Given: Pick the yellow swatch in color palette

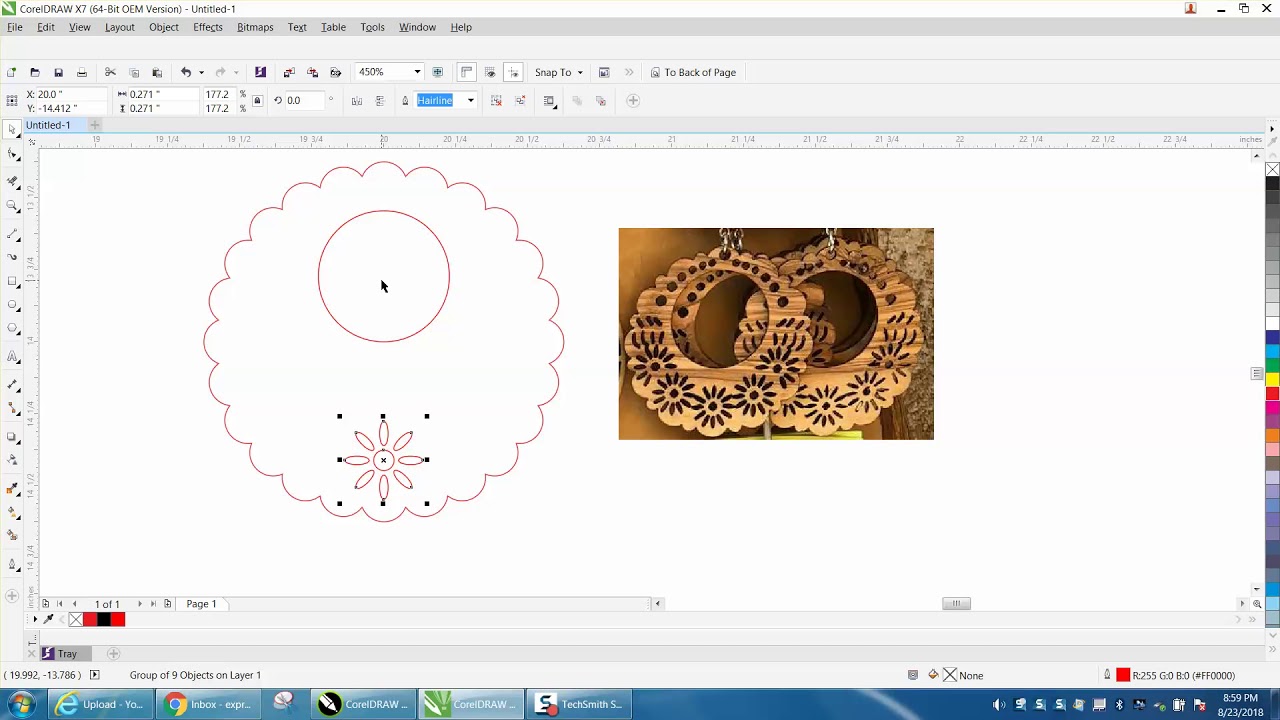Looking at the screenshot, I should (1272, 379).
